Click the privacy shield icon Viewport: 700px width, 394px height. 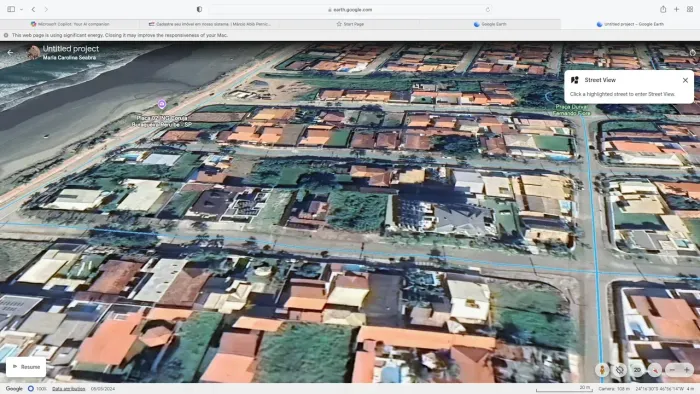coord(199,9)
